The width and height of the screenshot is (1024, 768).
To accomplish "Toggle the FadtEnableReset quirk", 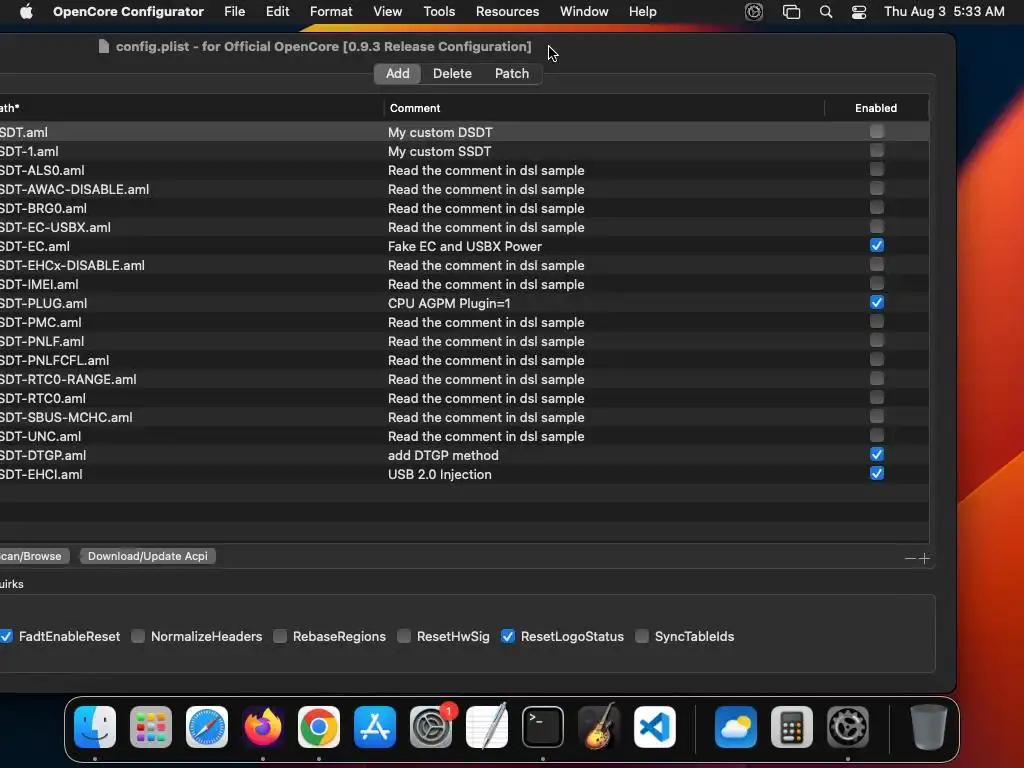I will [x=7, y=636].
